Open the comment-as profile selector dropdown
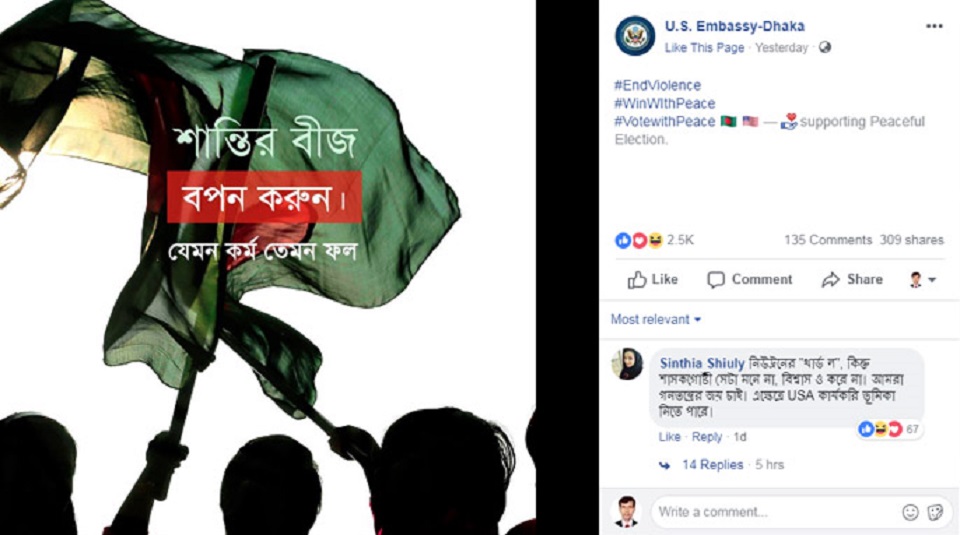The height and width of the screenshot is (535, 960). pyautogui.click(x=923, y=280)
